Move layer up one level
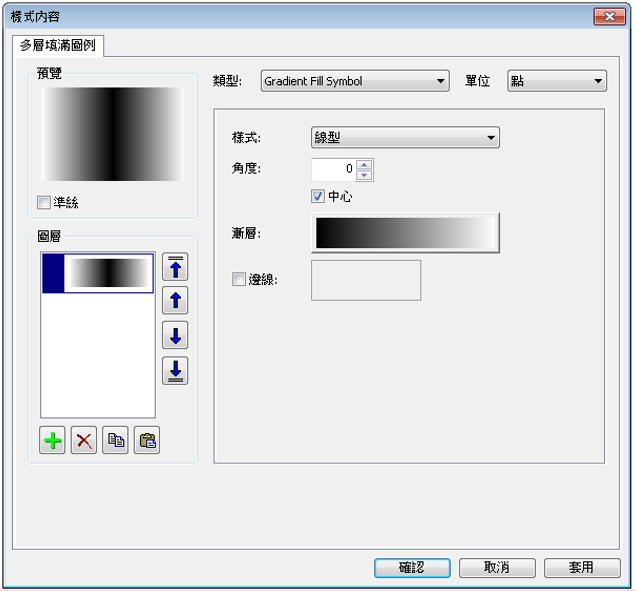The width and height of the screenshot is (636, 591). tap(175, 301)
